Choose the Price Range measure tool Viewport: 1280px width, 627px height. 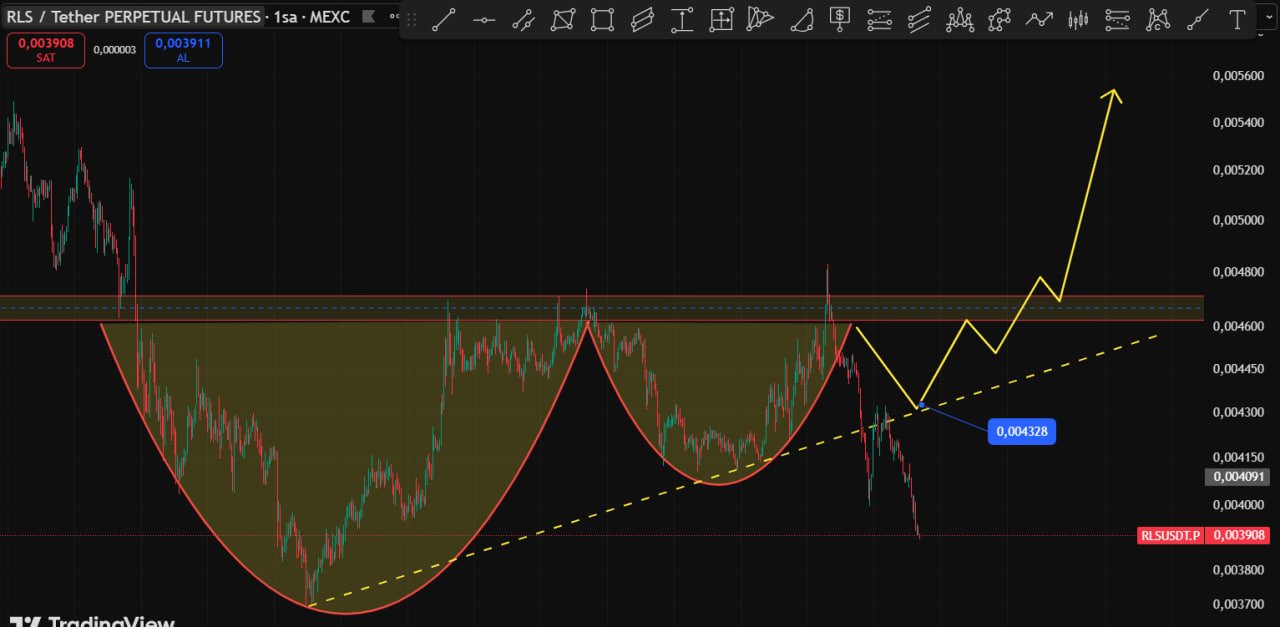682,19
